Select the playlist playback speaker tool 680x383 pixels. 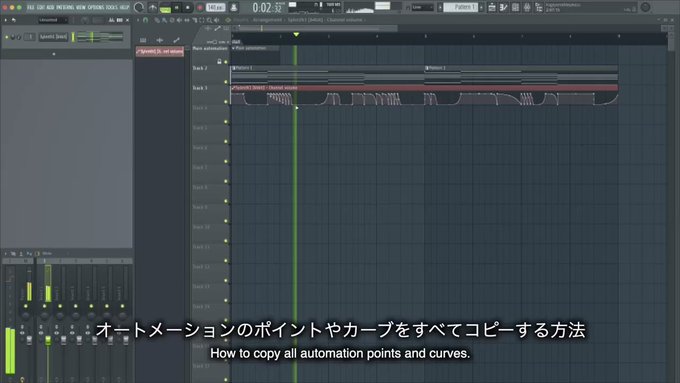[x=216, y=20]
